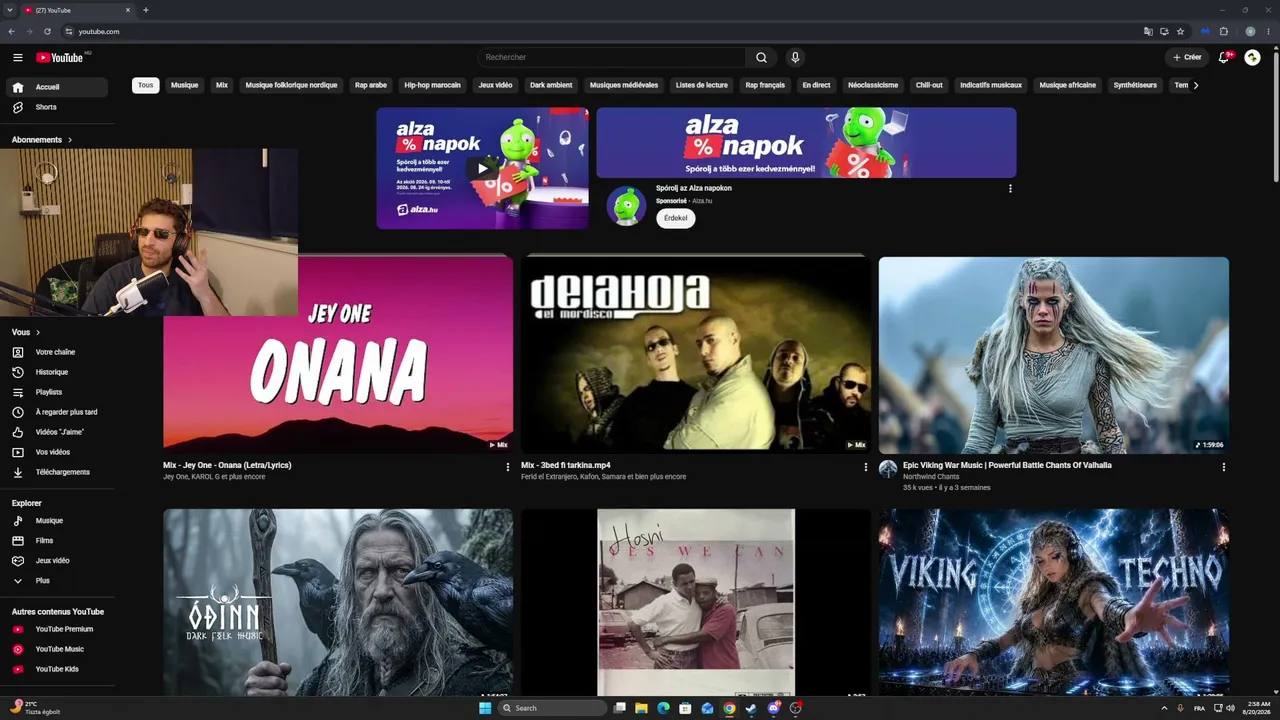This screenshot has height=720, width=1280.
Task: Open the Odinn Dark Folk Music thumbnail
Action: pyautogui.click(x=338, y=602)
